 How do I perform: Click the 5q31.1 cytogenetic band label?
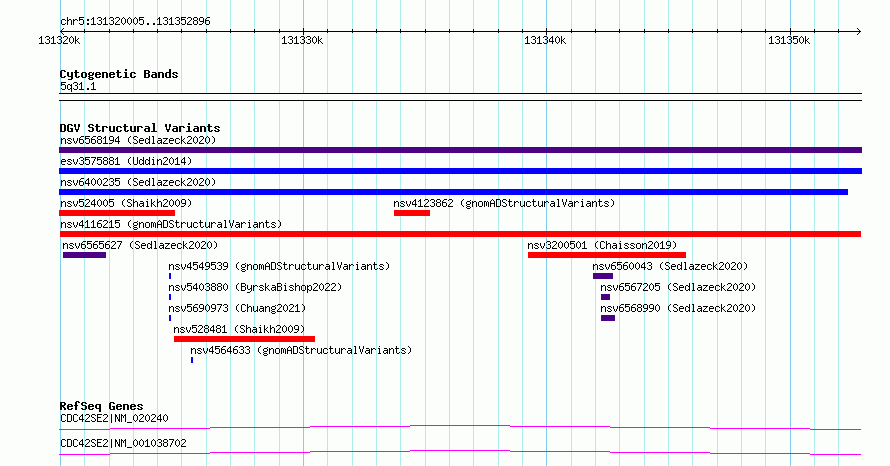(x=78, y=86)
